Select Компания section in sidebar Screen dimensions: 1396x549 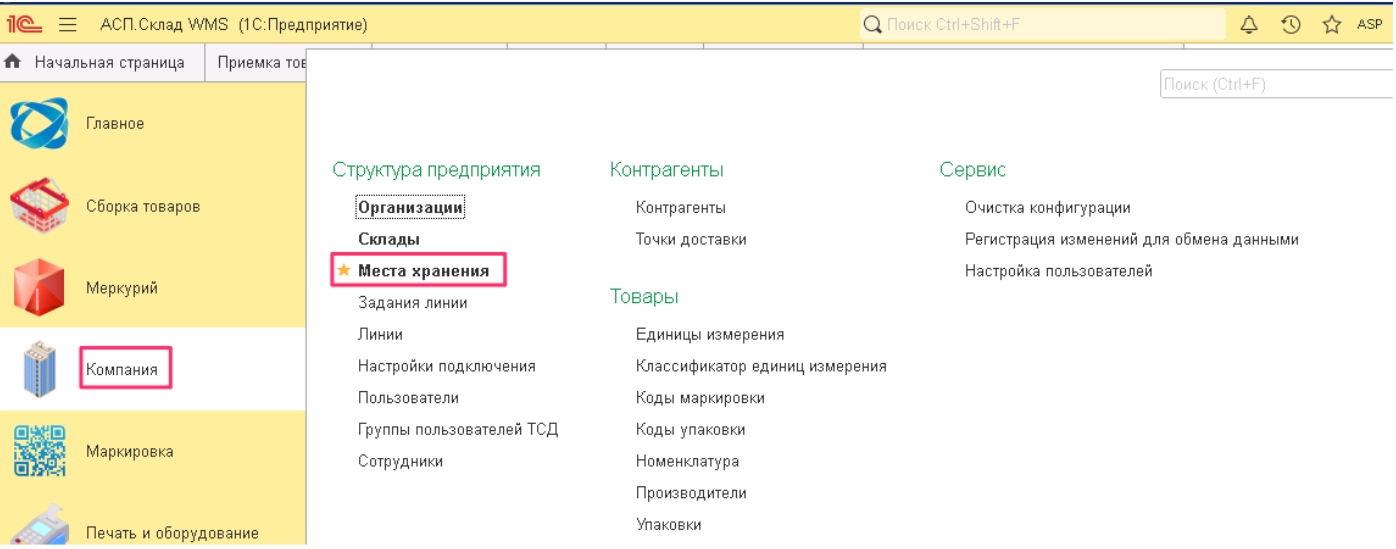click(x=122, y=370)
